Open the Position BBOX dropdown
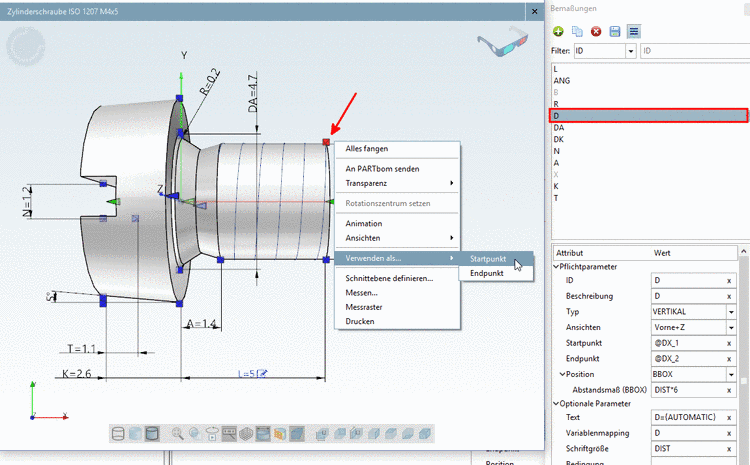 click(x=731, y=375)
